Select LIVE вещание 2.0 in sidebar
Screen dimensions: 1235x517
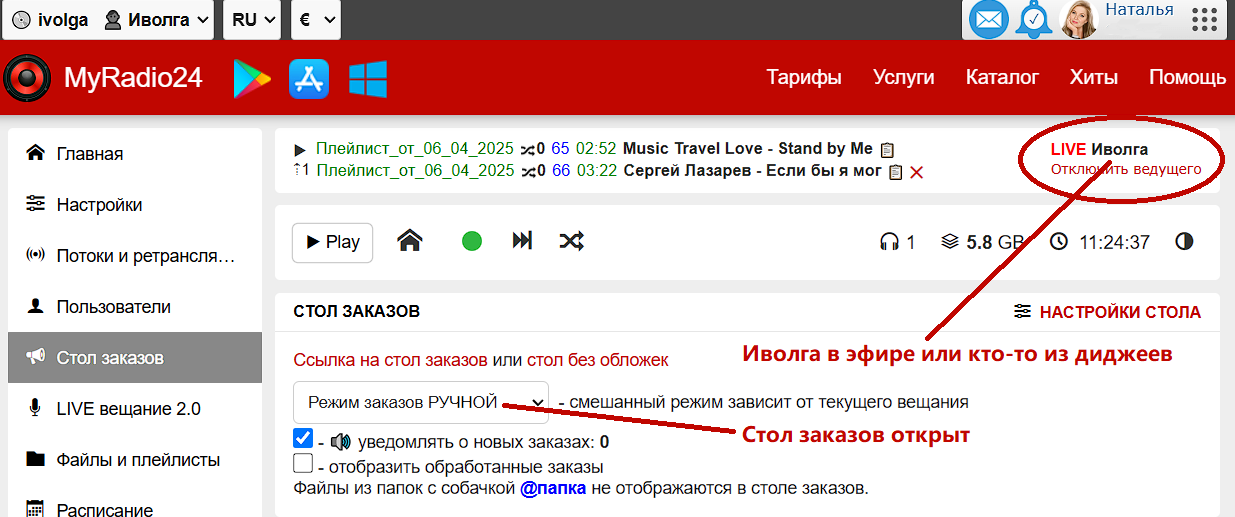[x=128, y=409]
